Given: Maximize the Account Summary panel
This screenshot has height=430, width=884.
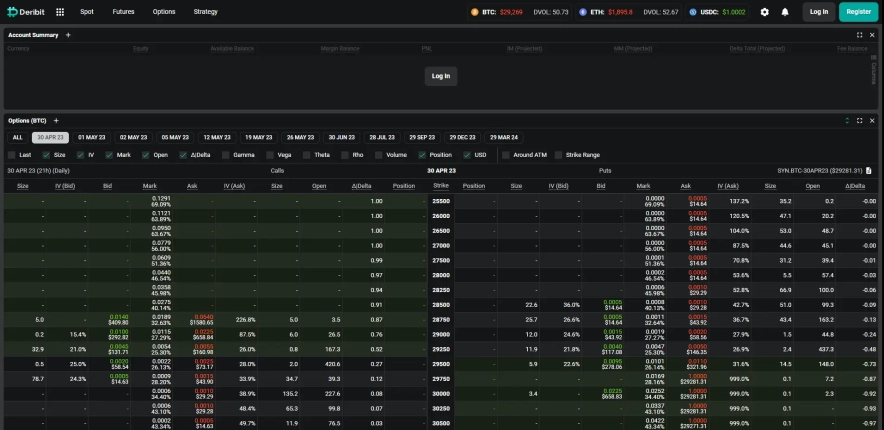Looking at the screenshot, I should point(859,35).
